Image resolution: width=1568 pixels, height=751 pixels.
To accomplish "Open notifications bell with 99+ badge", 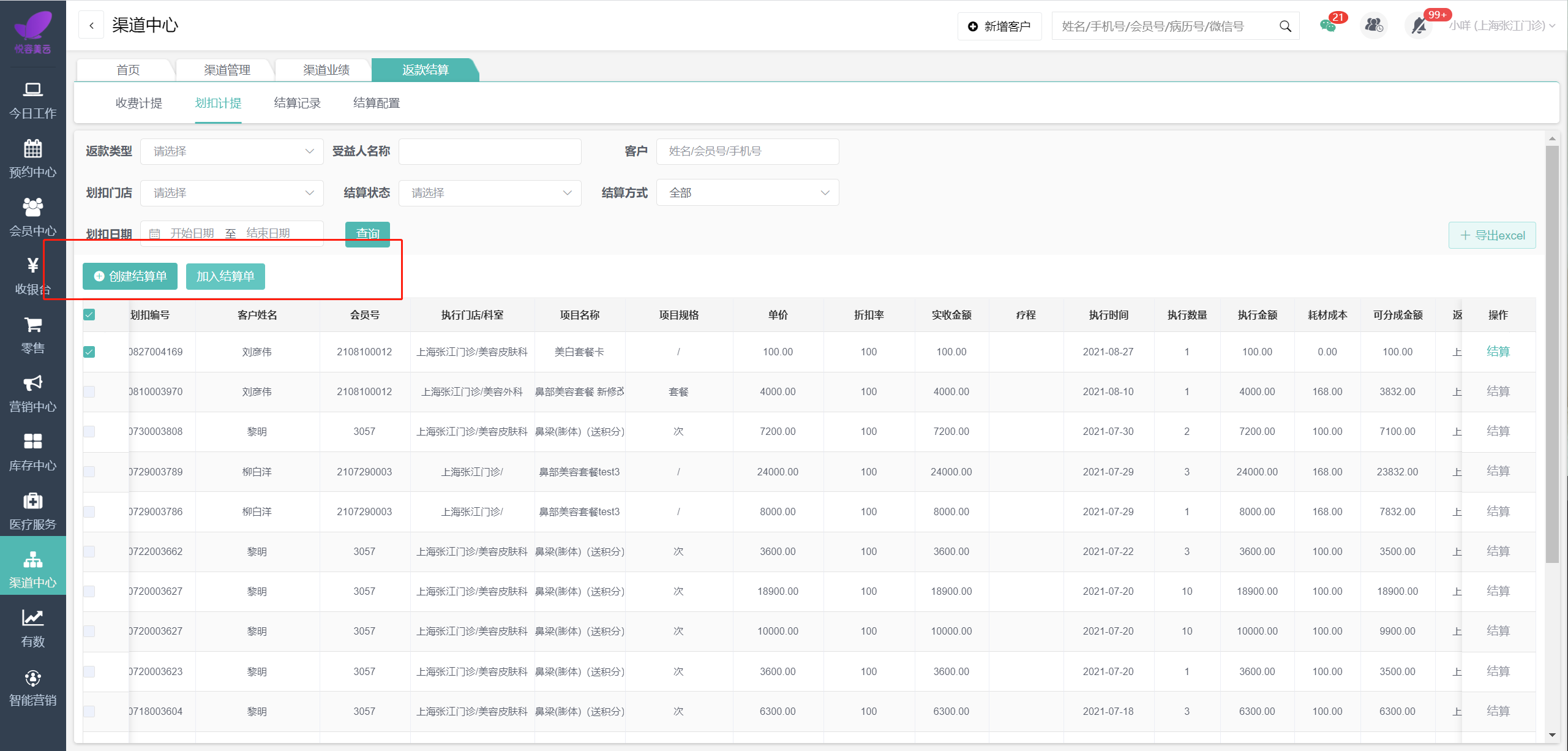I will [1419, 25].
